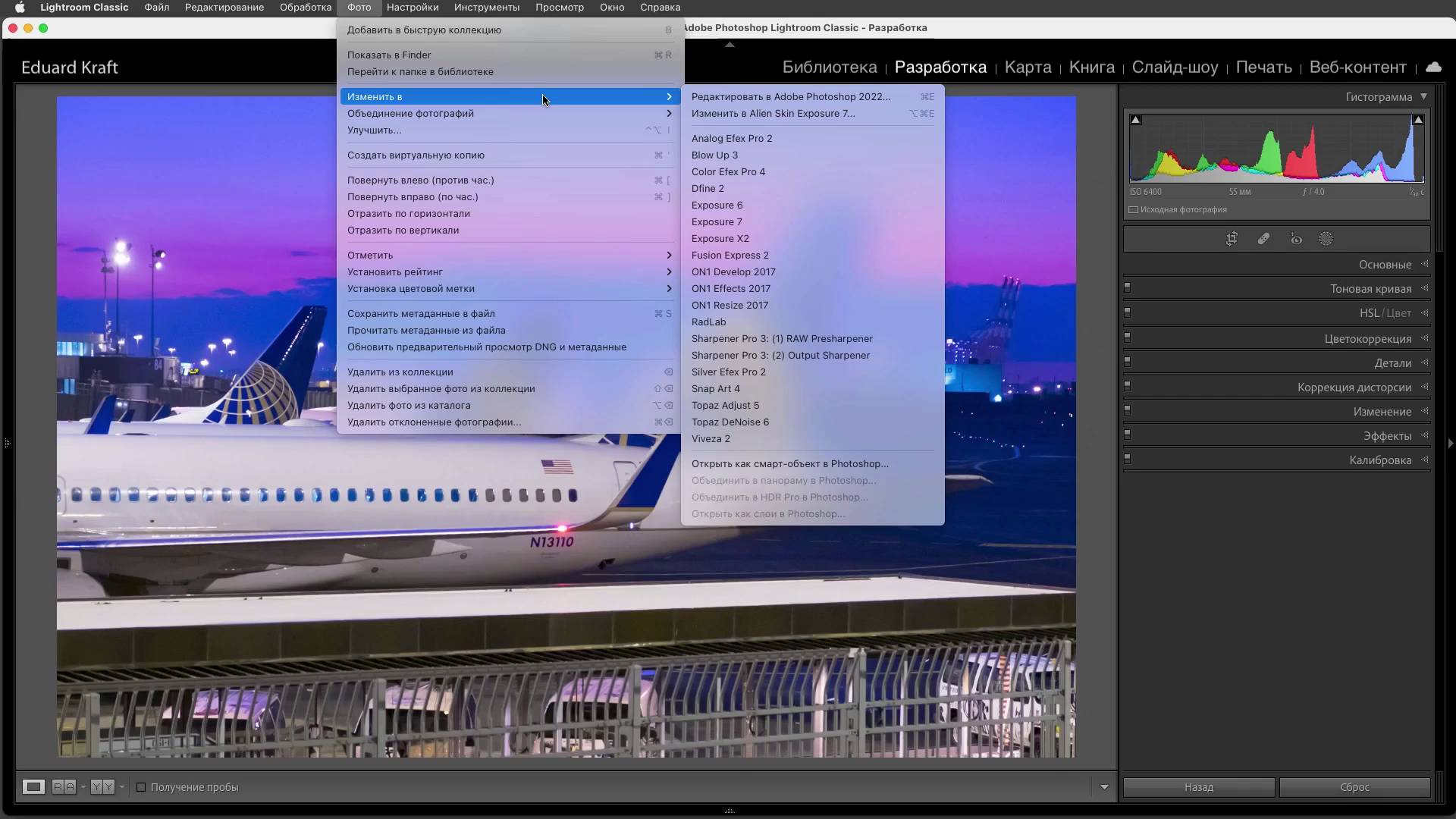Toggle the shadow clipping indicator in histogram

pyautogui.click(x=1136, y=120)
